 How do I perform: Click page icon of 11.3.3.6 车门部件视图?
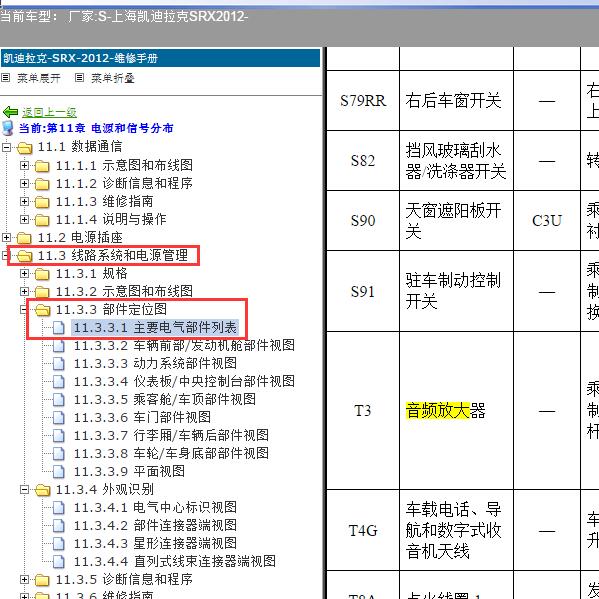click(x=59, y=418)
